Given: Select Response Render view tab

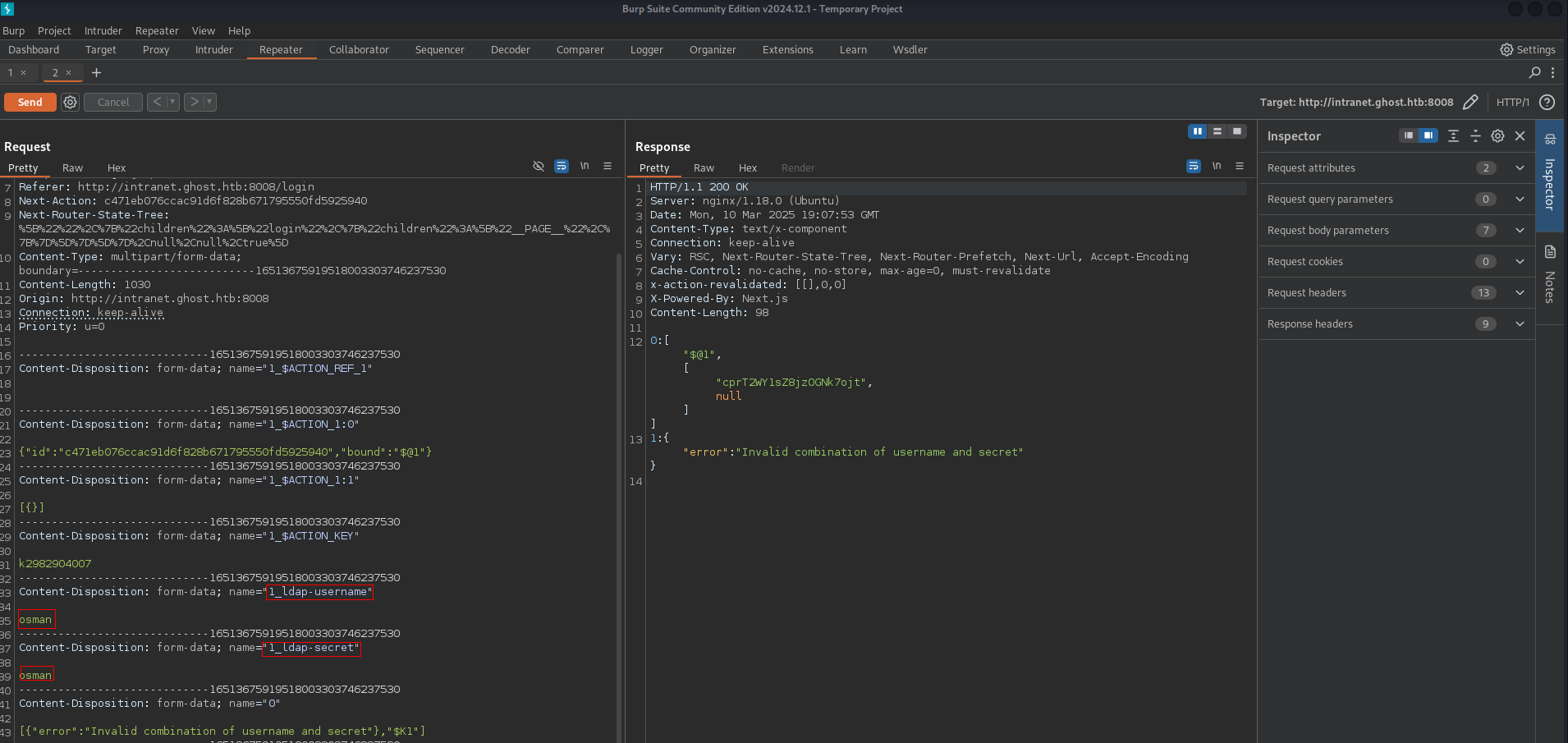Looking at the screenshot, I should point(798,168).
